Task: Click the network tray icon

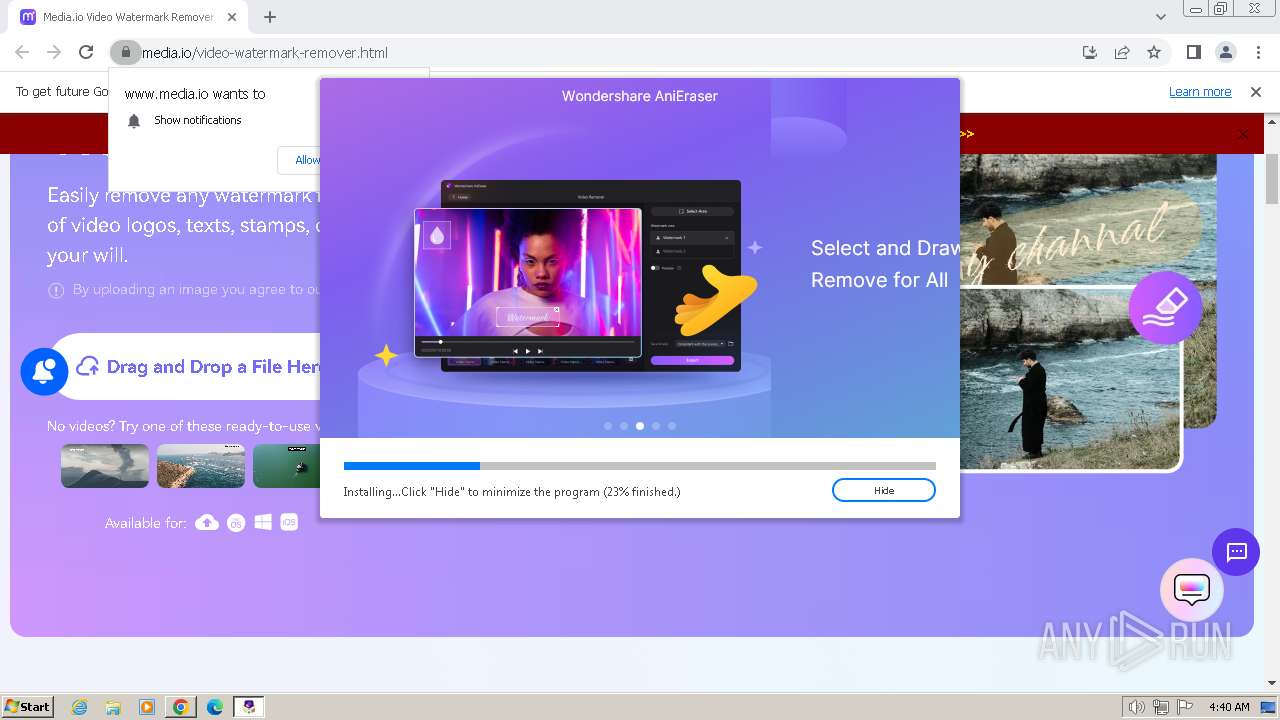Action: (1161, 707)
